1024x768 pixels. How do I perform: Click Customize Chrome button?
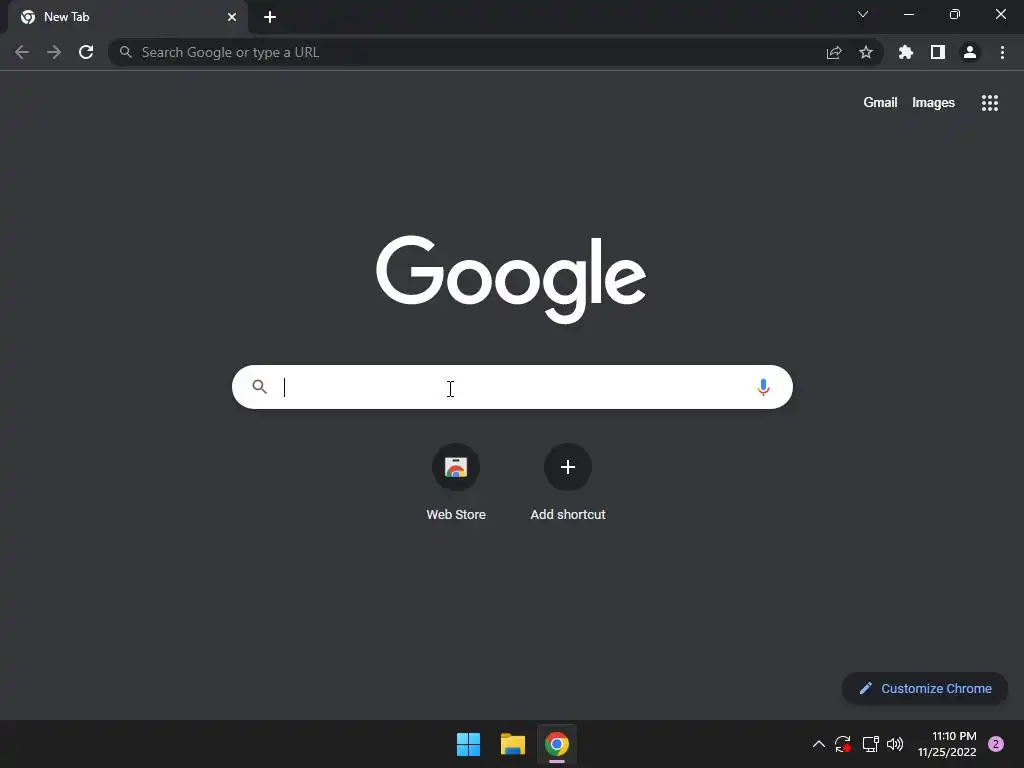click(x=925, y=688)
